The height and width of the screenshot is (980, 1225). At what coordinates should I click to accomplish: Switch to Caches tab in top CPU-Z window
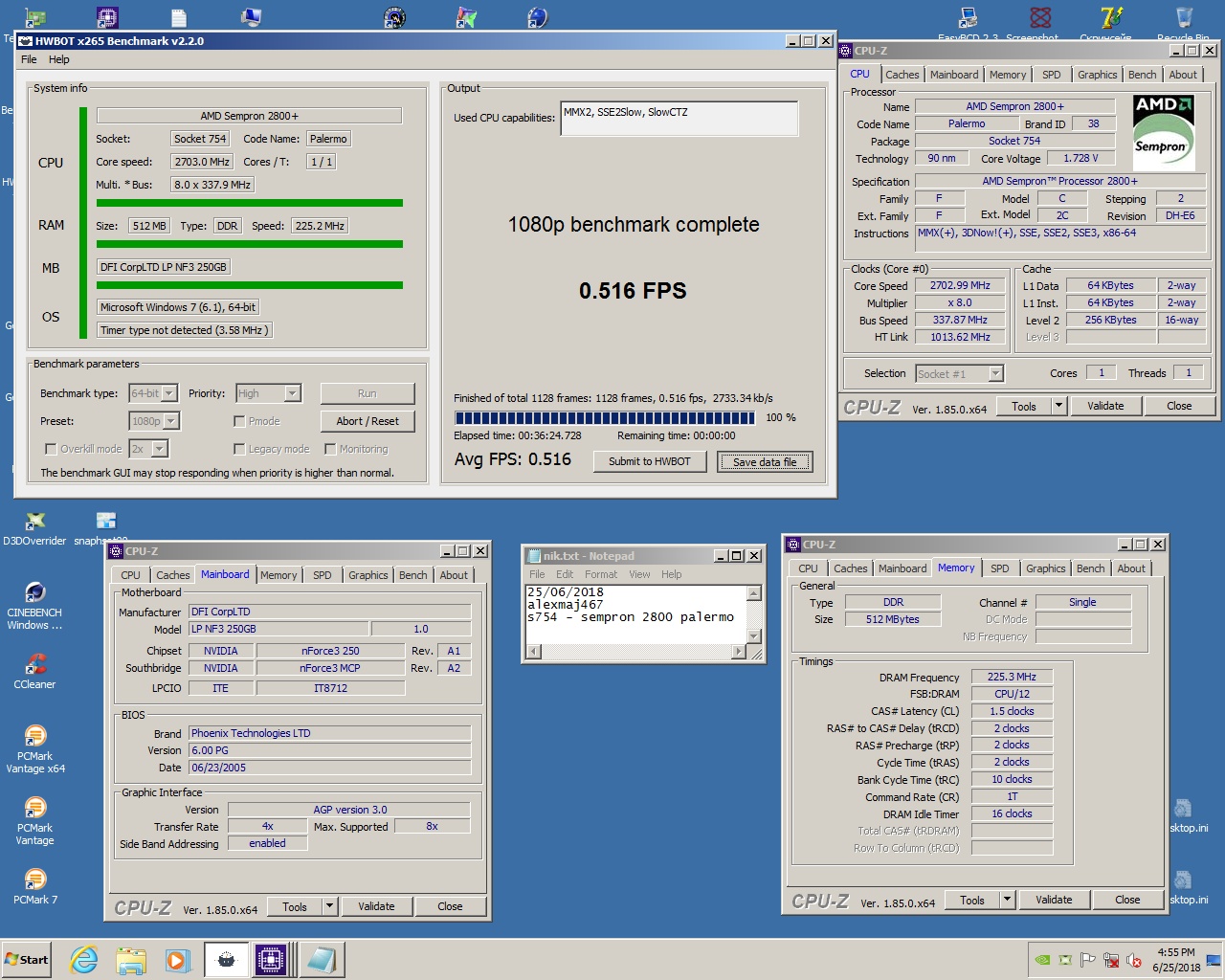coord(902,75)
